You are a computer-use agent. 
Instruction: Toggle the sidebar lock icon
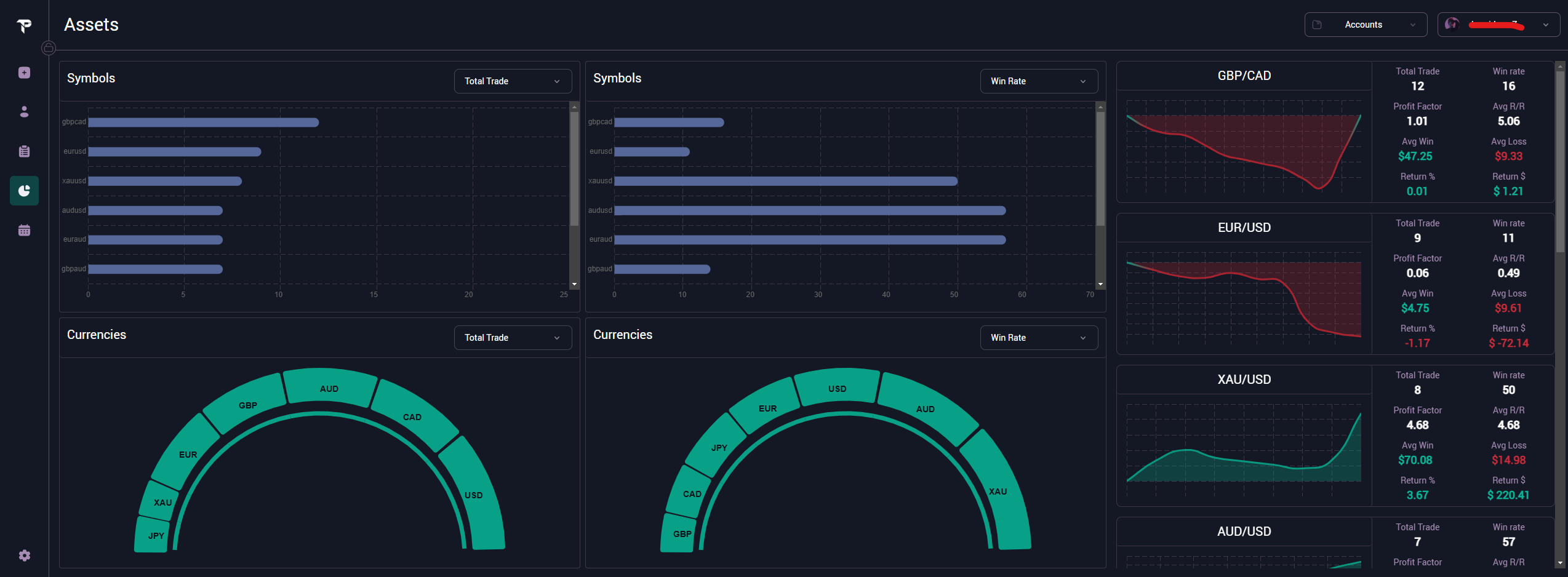(x=49, y=48)
